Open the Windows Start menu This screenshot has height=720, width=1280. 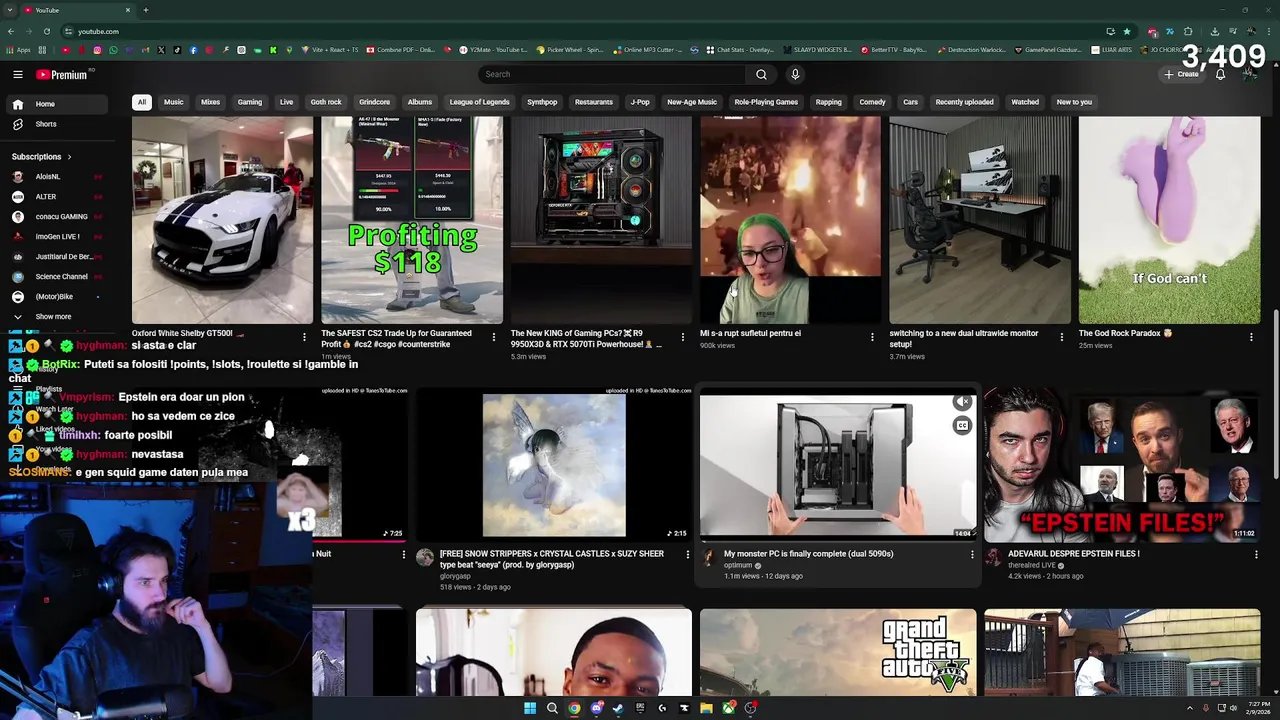(530, 708)
